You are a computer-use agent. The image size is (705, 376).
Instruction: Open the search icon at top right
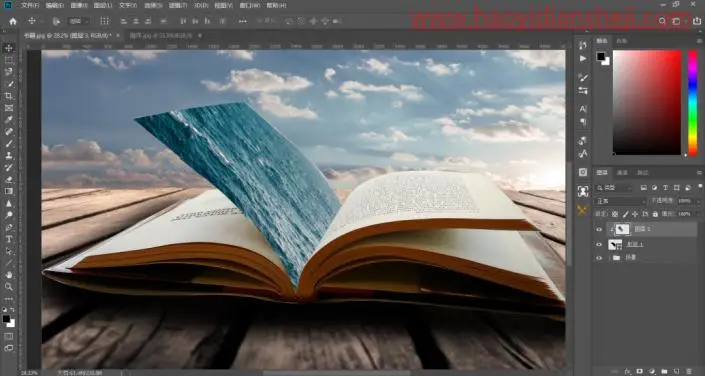(x=662, y=21)
